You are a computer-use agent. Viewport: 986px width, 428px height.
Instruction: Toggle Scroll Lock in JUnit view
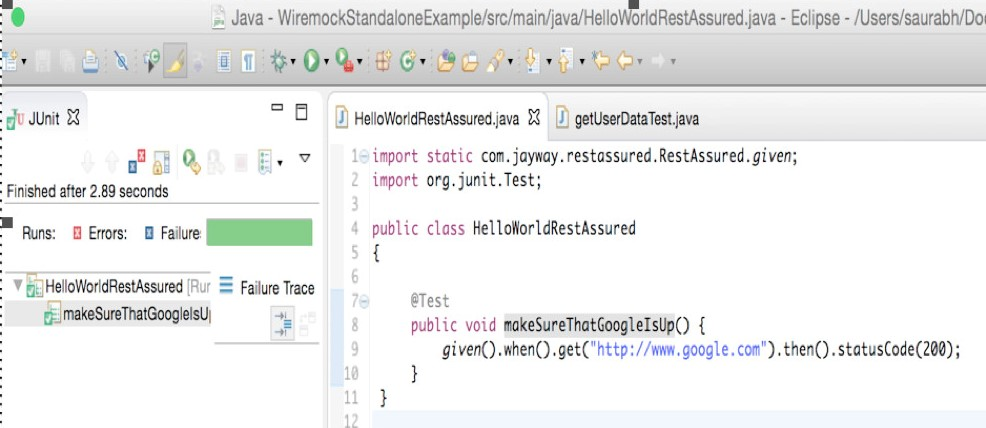click(161, 162)
